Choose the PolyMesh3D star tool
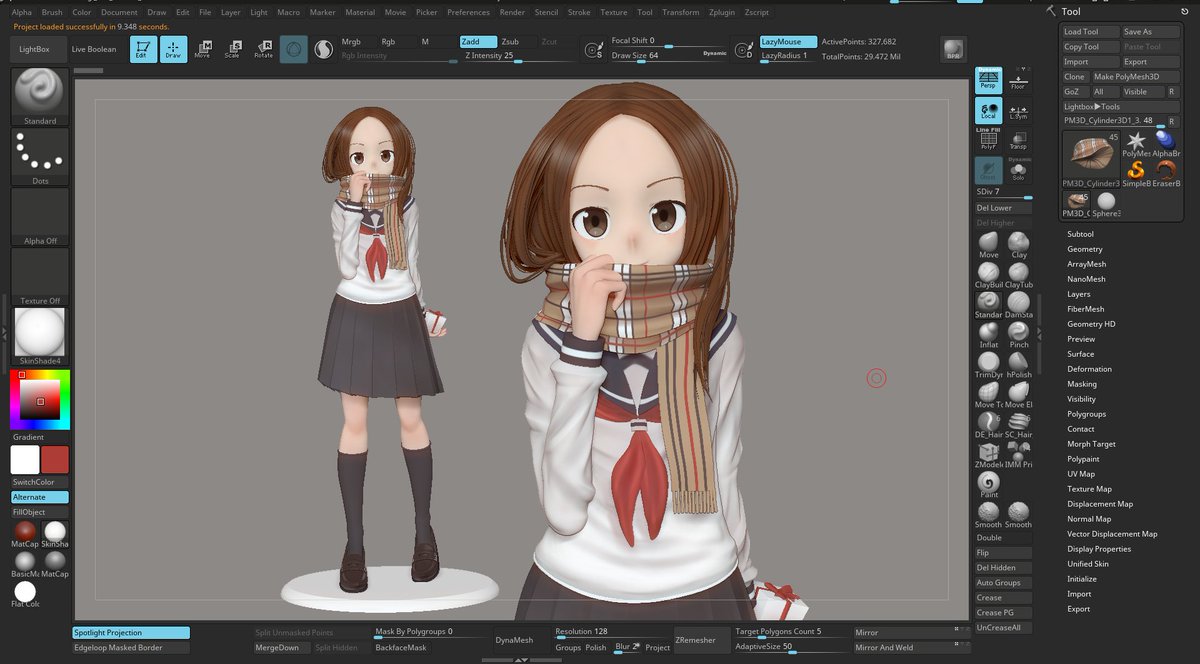 tap(1136, 144)
